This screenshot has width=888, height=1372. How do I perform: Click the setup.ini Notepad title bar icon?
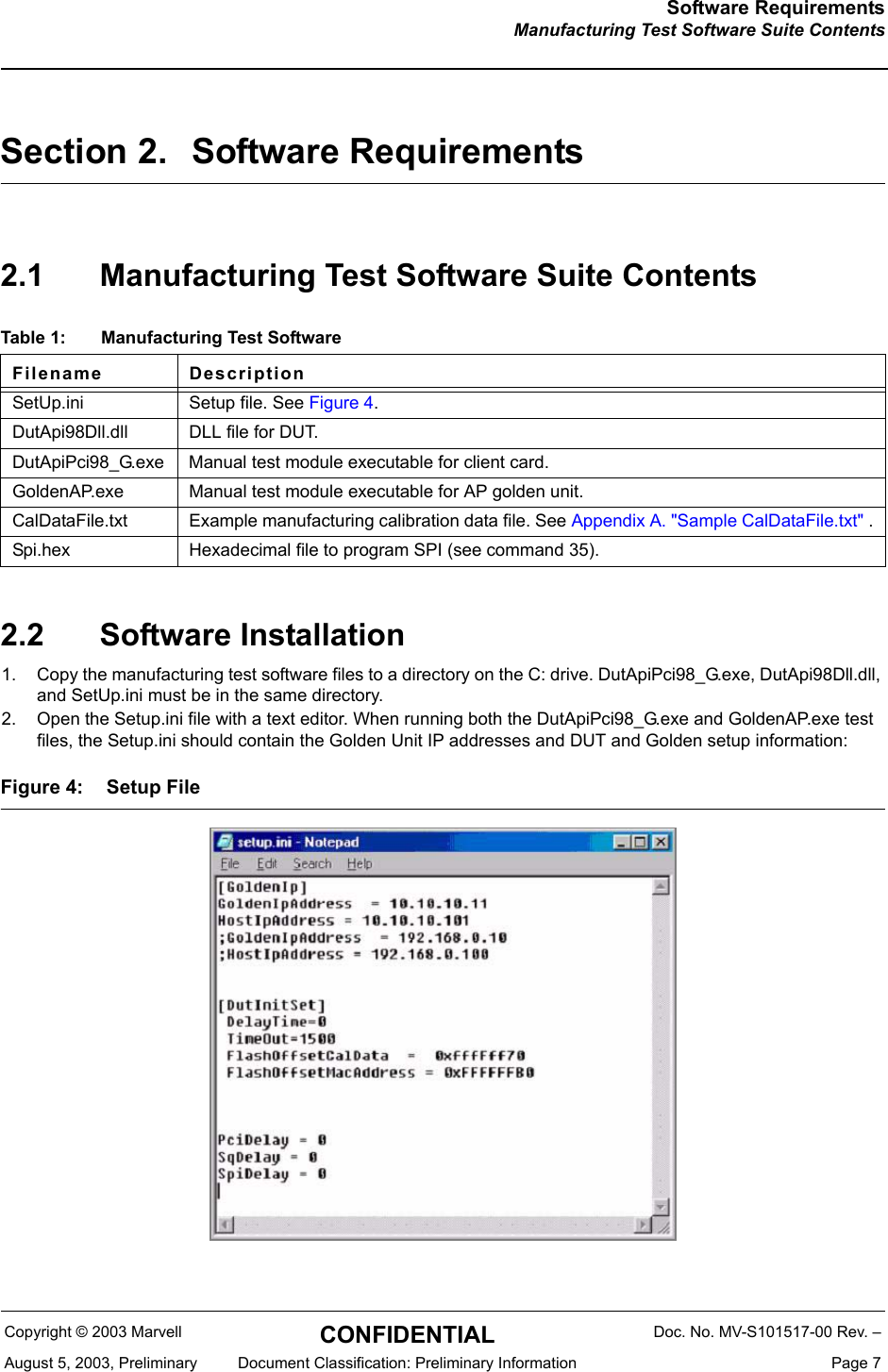[x=225, y=841]
